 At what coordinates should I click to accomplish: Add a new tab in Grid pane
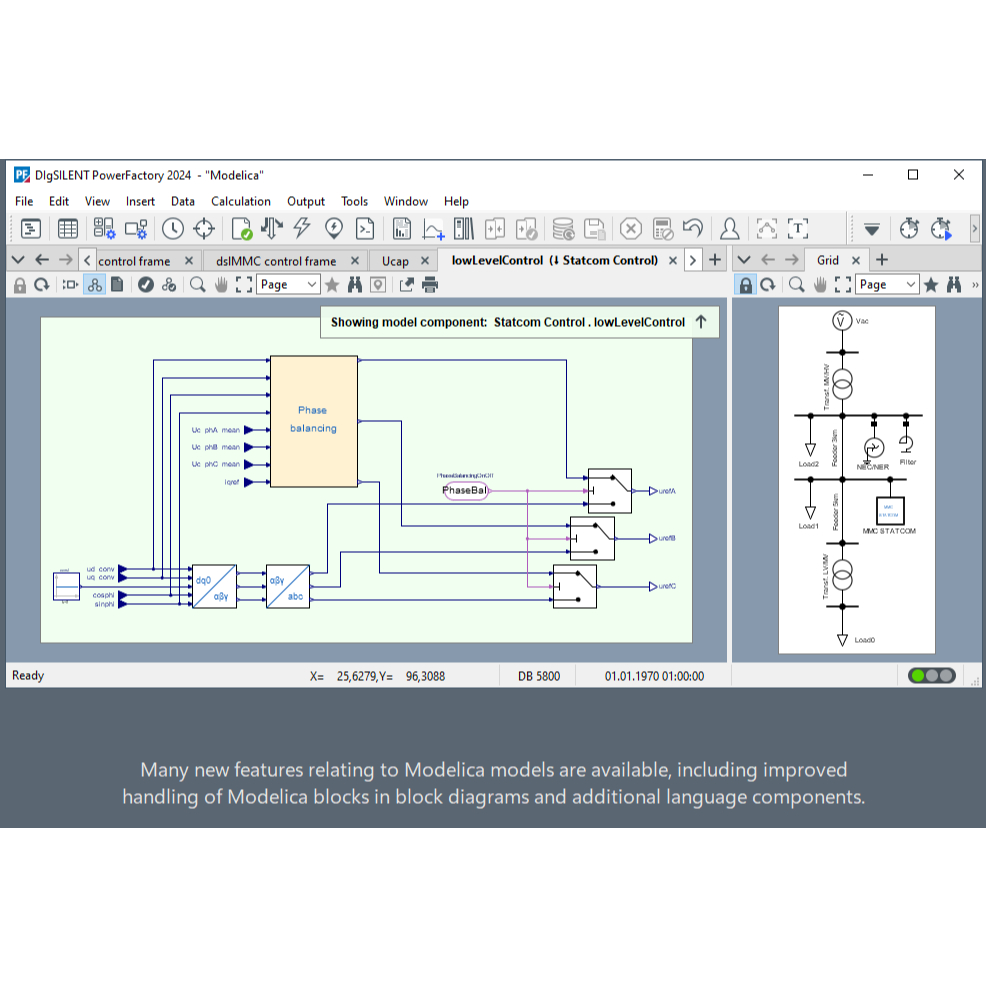click(882, 260)
